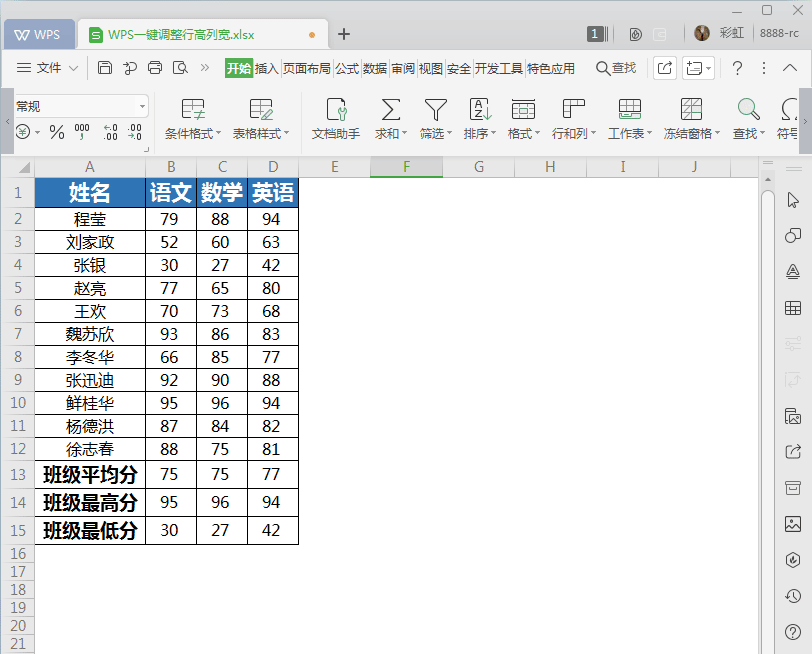Expand the 文件 dropdown arrow
The height and width of the screenshot is (654, 812).
pyautogui.click(x=74, y=68)
